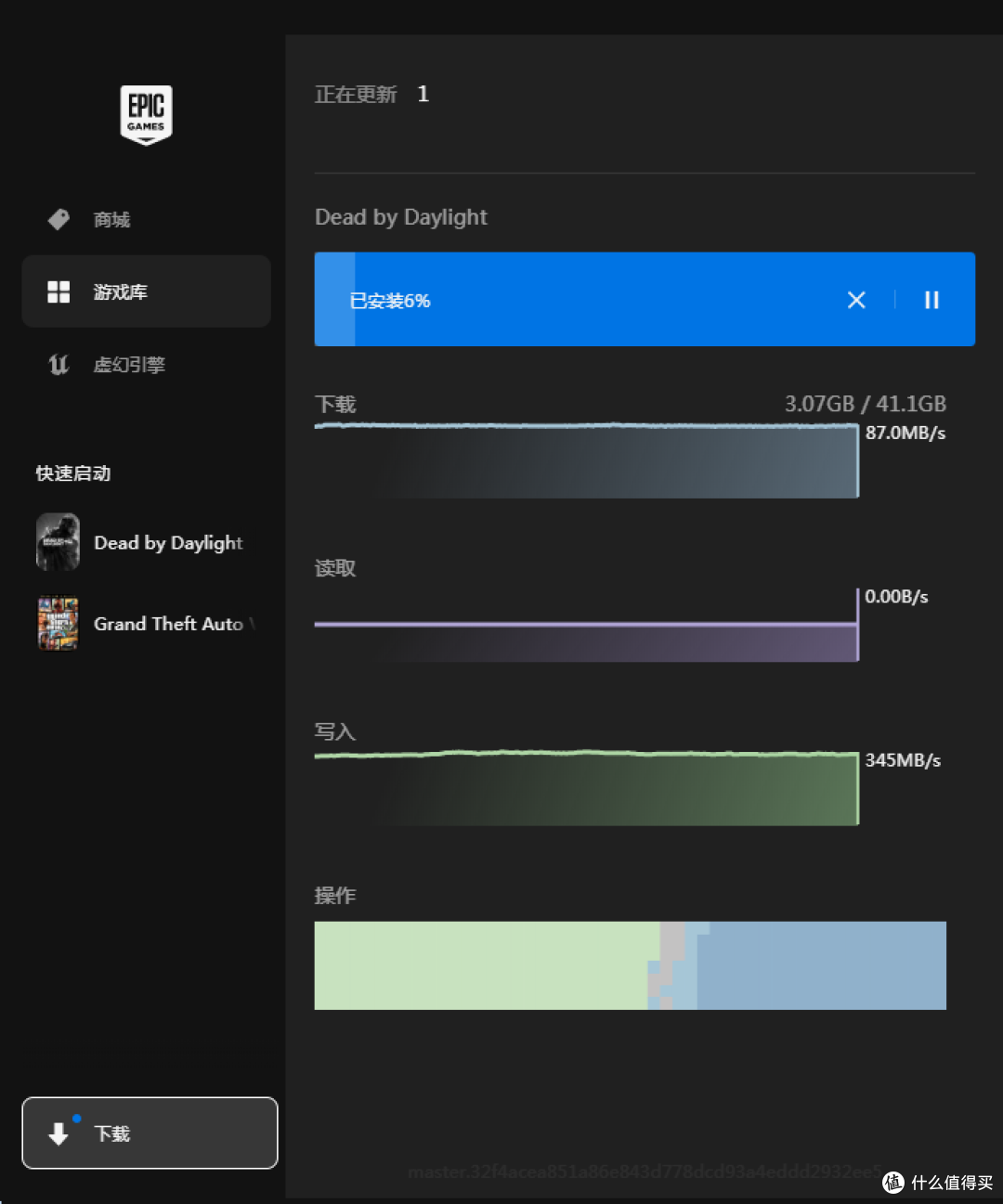The width and height of the screenshot is (1003, 1204).
Task: Click the download arrow icon at bottom
Action: click(59, 1133)
